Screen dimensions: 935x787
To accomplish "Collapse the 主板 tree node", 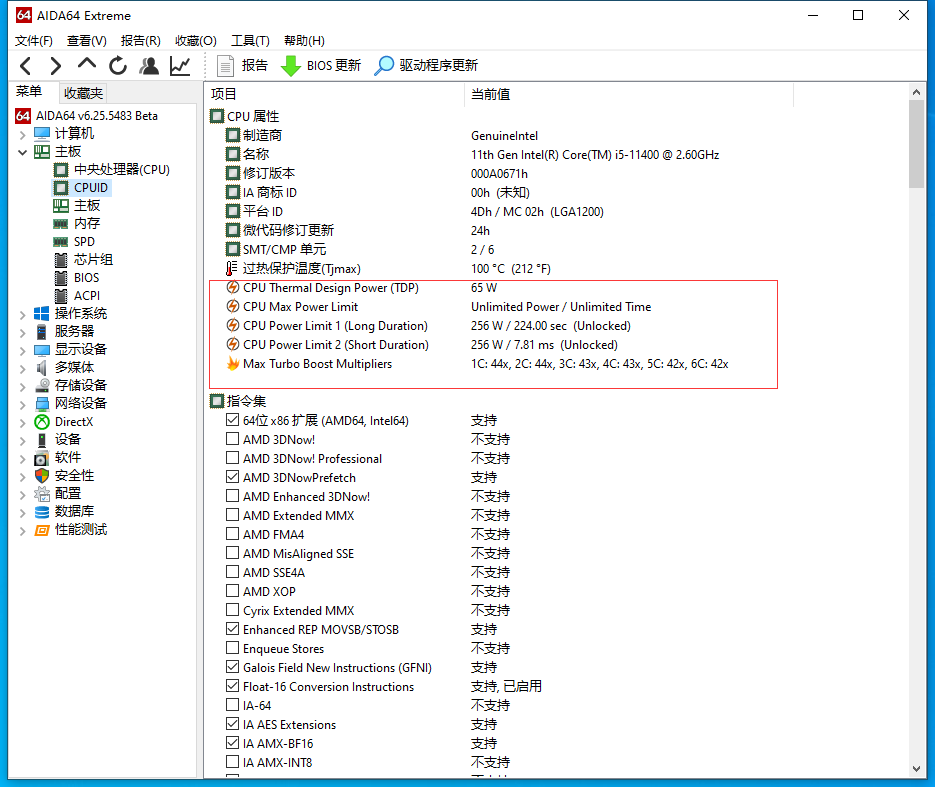I will 22,152.
